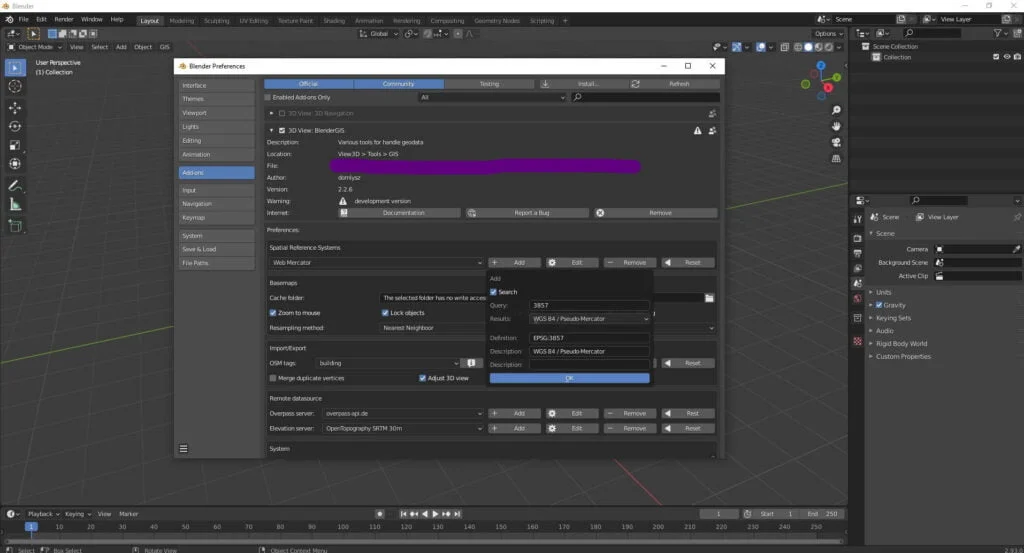1024x553 pixels.
Task: Toggle the Zoom to mouse checkbox
Action: click(x=273, y=313)
